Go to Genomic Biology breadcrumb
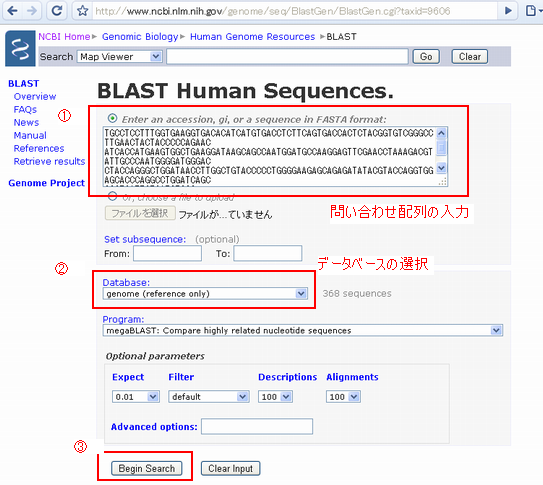 [x=140, y=37]
